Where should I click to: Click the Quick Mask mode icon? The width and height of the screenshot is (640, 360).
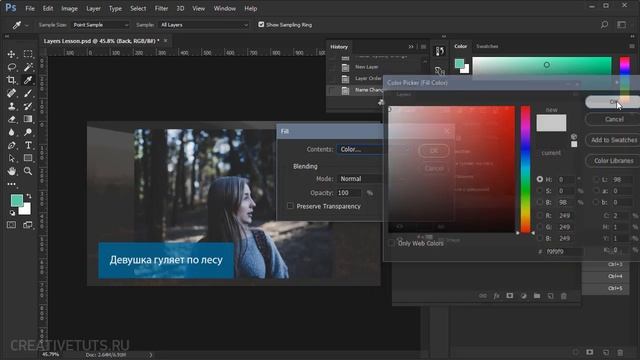point(11,225)
